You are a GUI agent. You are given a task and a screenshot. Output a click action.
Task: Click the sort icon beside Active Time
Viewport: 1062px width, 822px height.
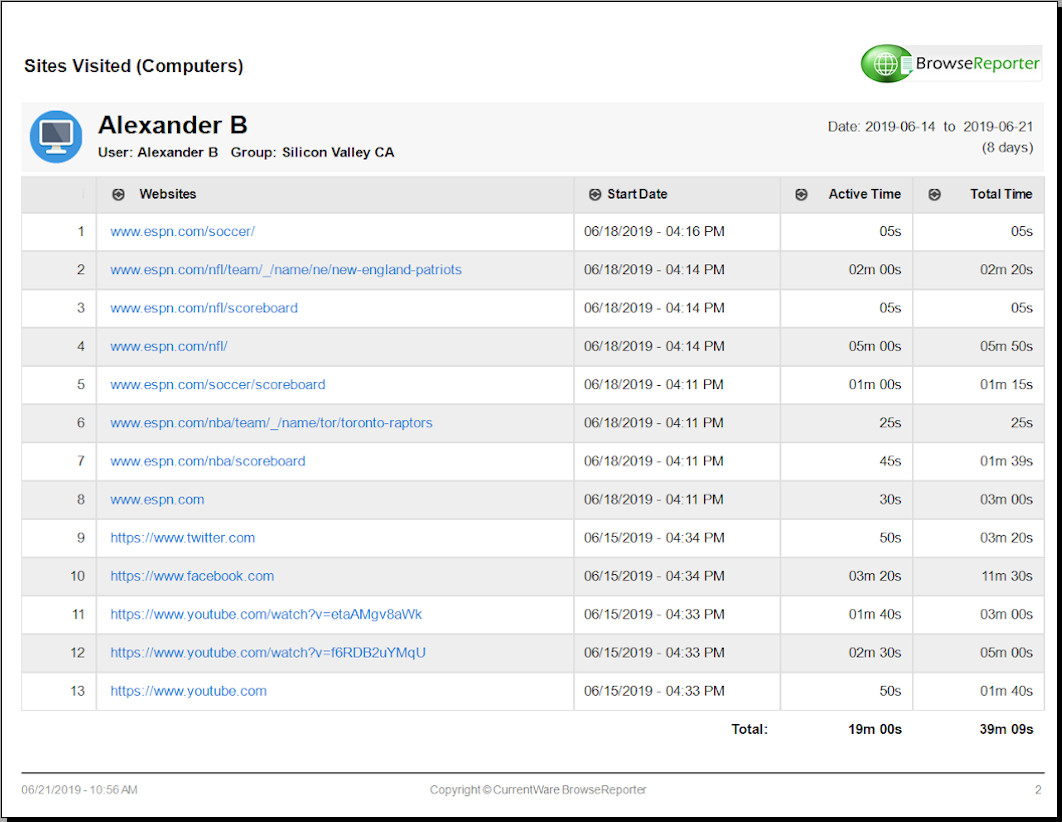click(801, 195)
